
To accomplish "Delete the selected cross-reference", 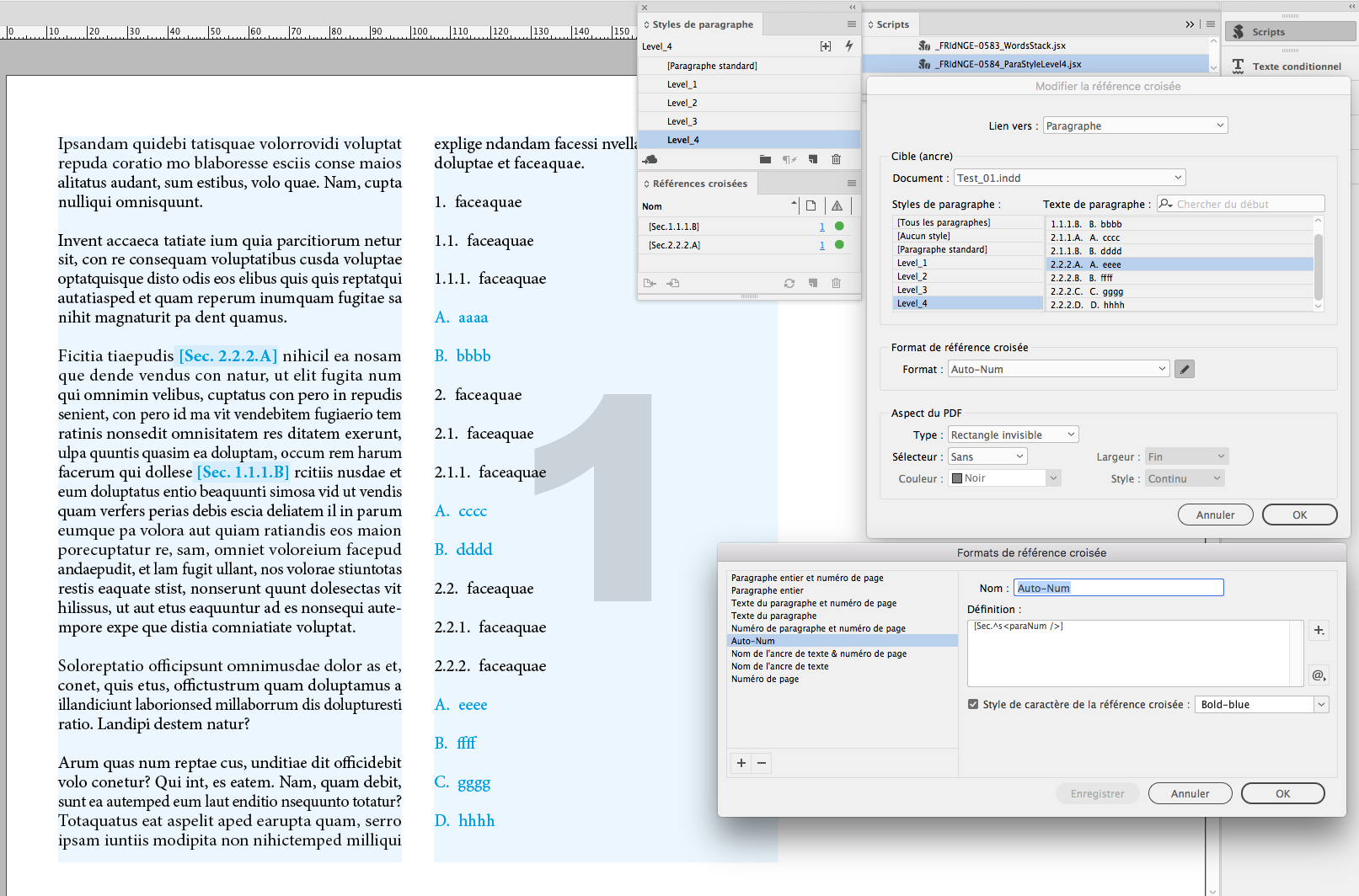I will click(836, 283).
